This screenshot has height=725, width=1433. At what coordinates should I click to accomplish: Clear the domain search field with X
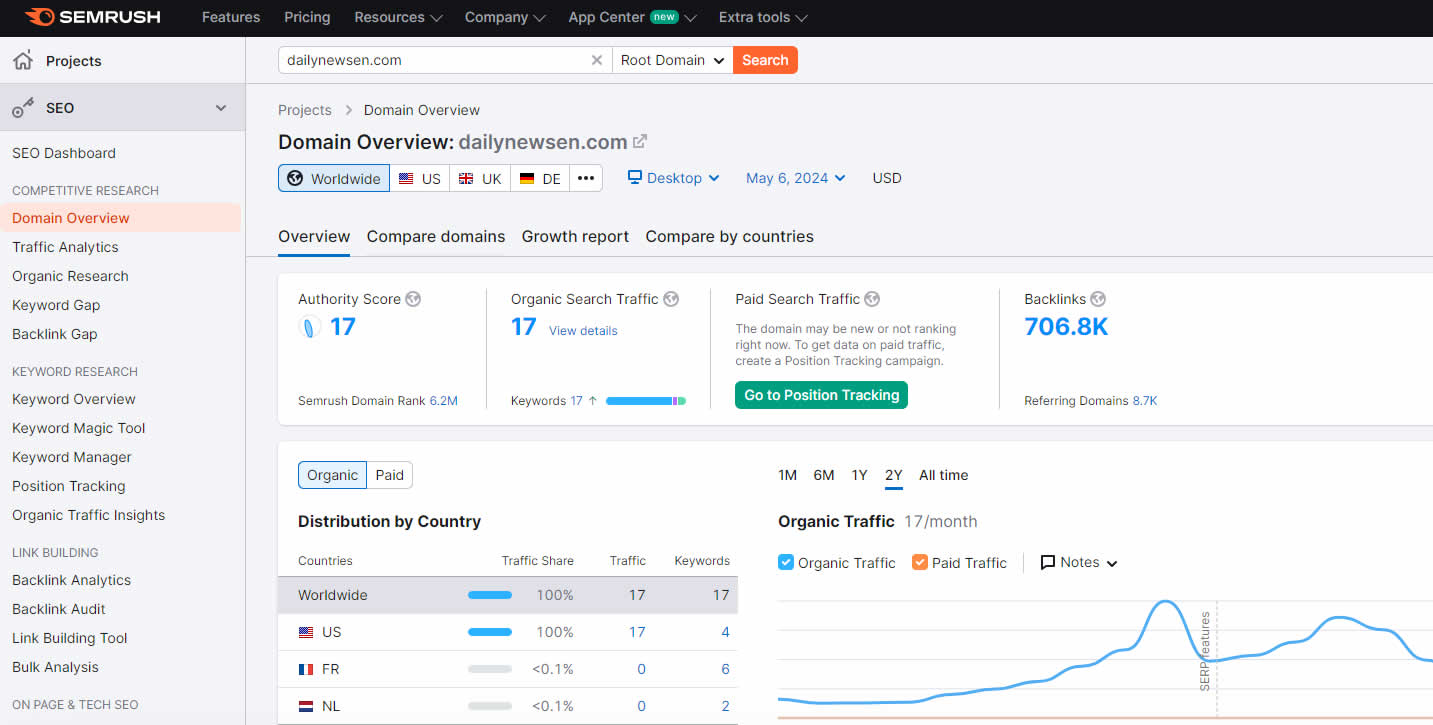597,60
